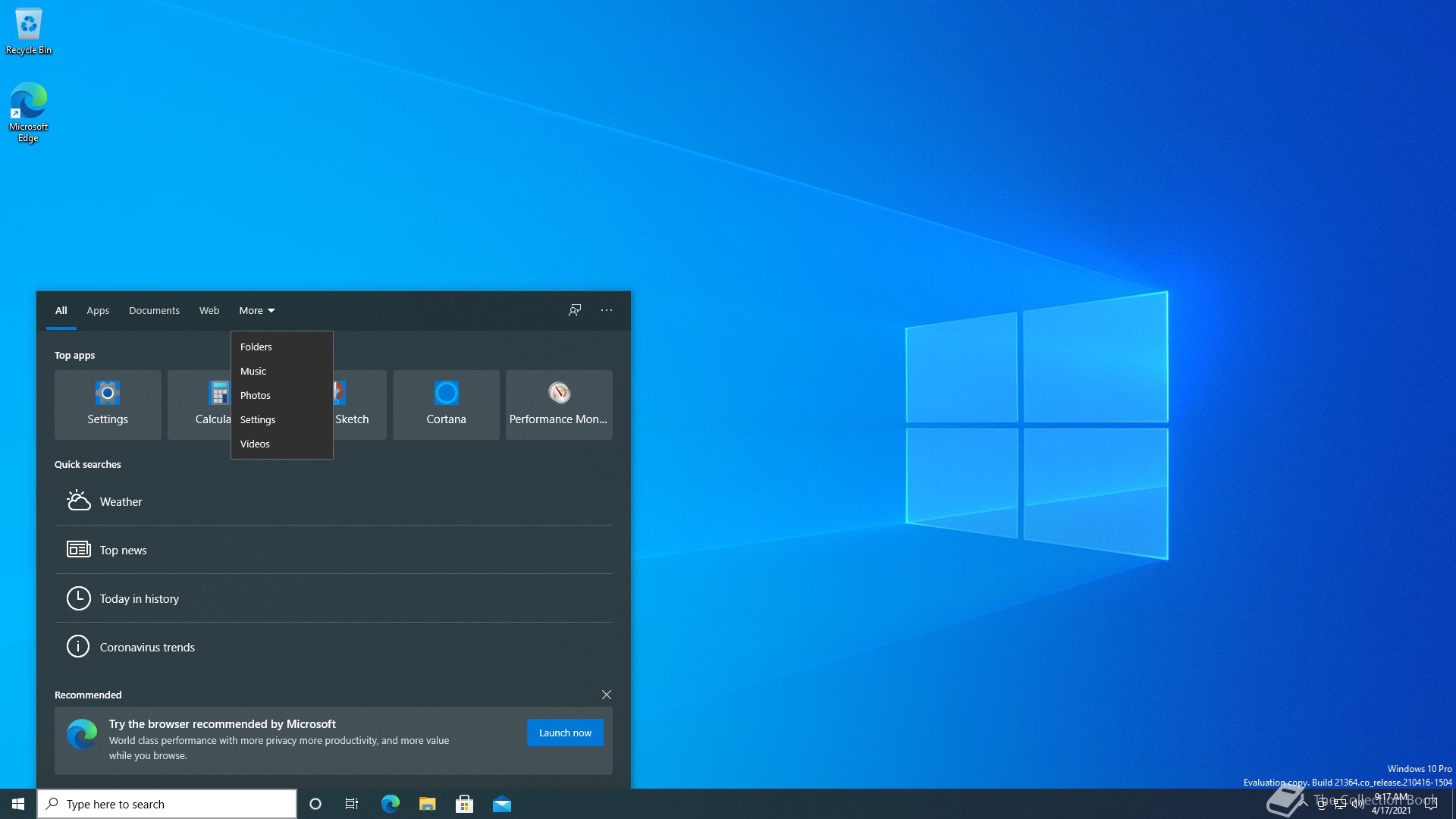This screenshot has width=1456, height=819.
Task: Open Calculator tile in Top apps
Action: click(x=199, y=404)
